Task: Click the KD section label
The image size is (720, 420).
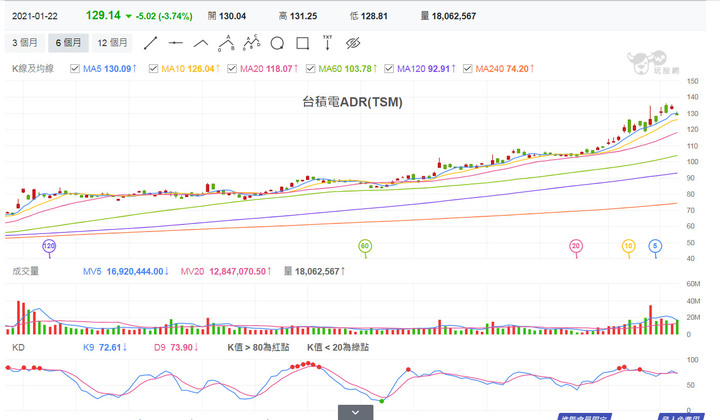Action: point(18,347)
